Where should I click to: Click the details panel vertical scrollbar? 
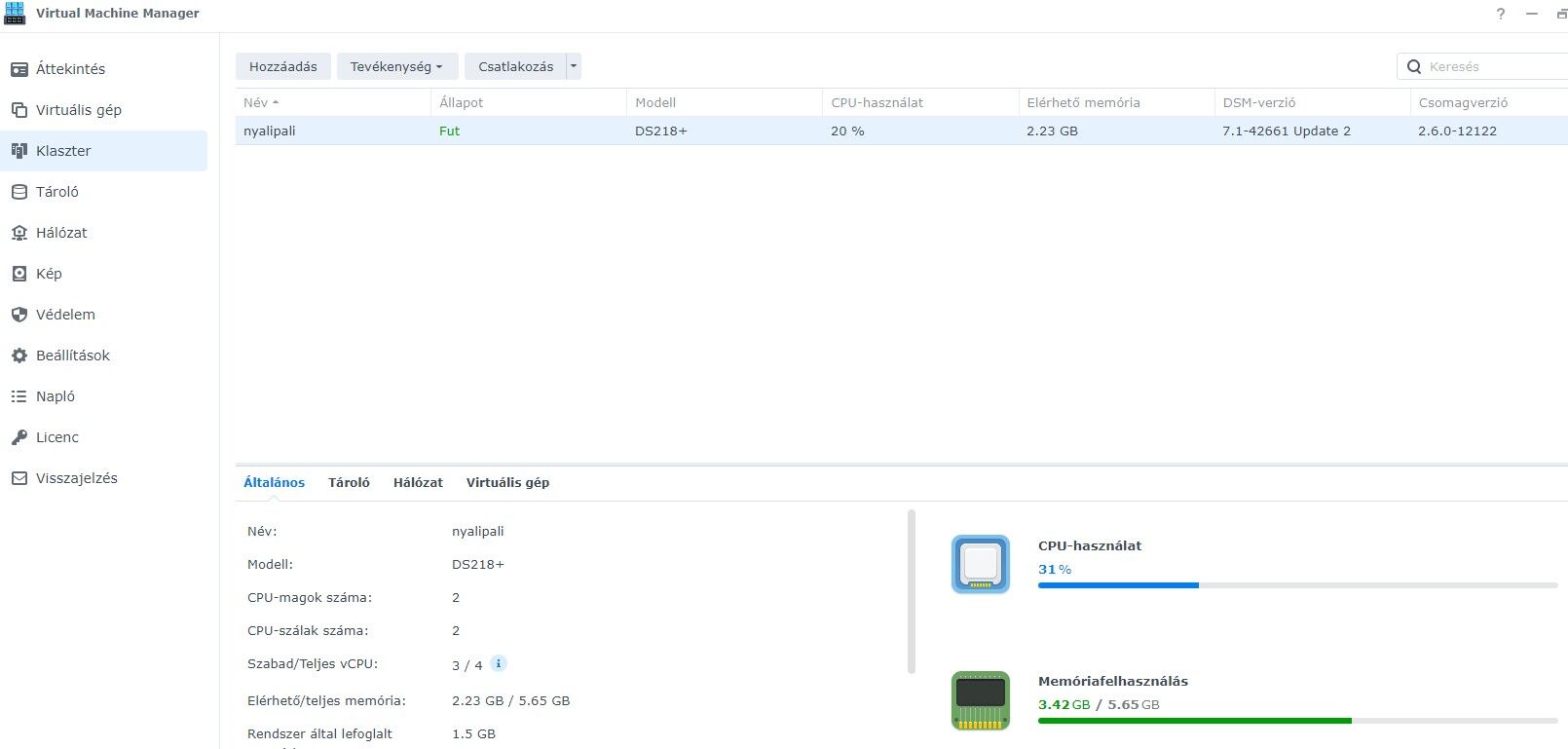tap(912, 591)
